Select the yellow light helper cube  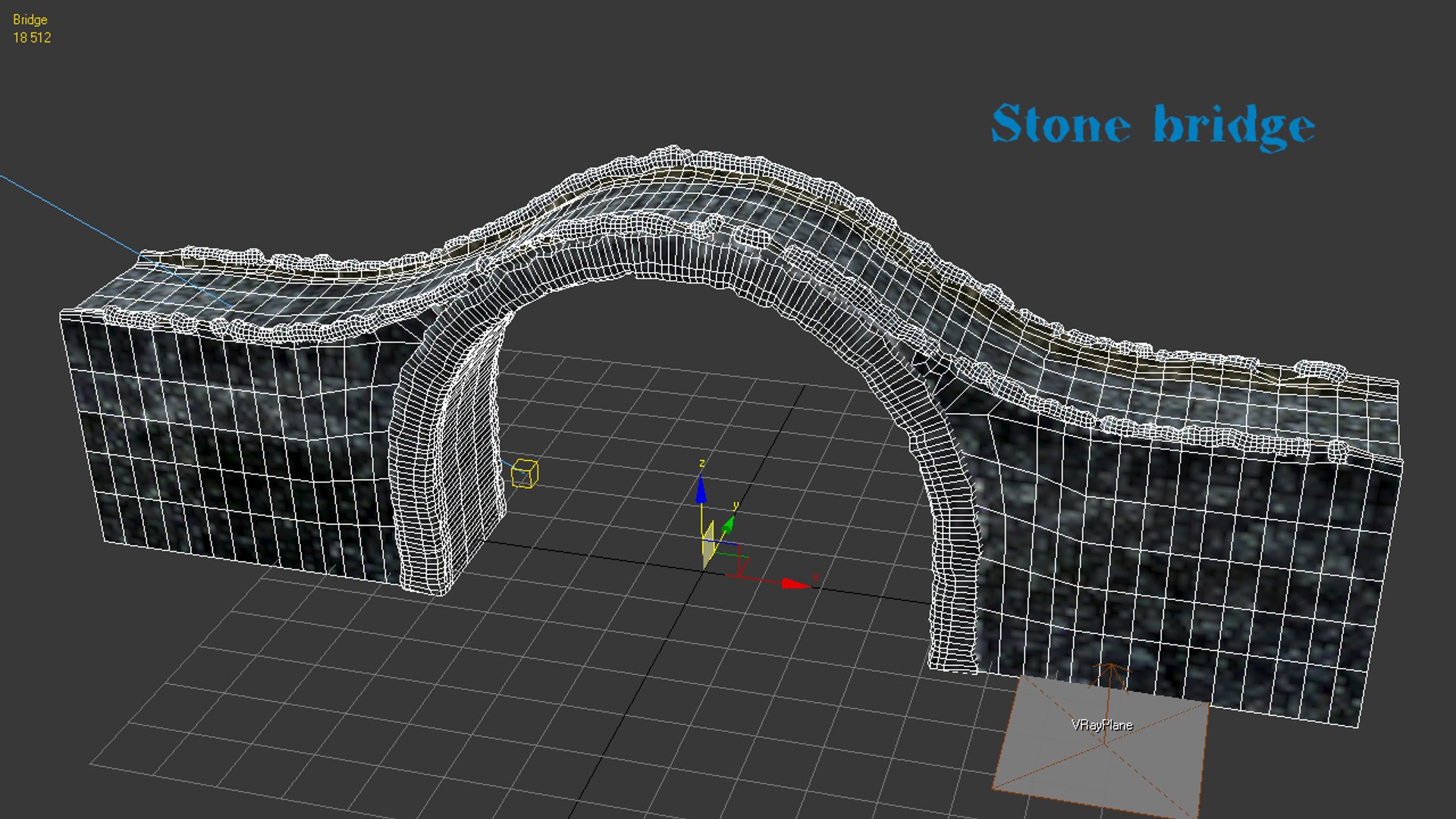(525, 473)
